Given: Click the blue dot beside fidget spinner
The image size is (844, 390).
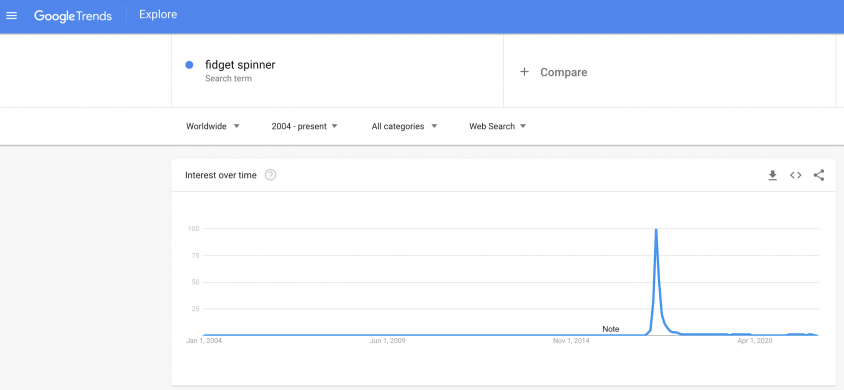Looking at the screenshot, I should pos(189,65).
